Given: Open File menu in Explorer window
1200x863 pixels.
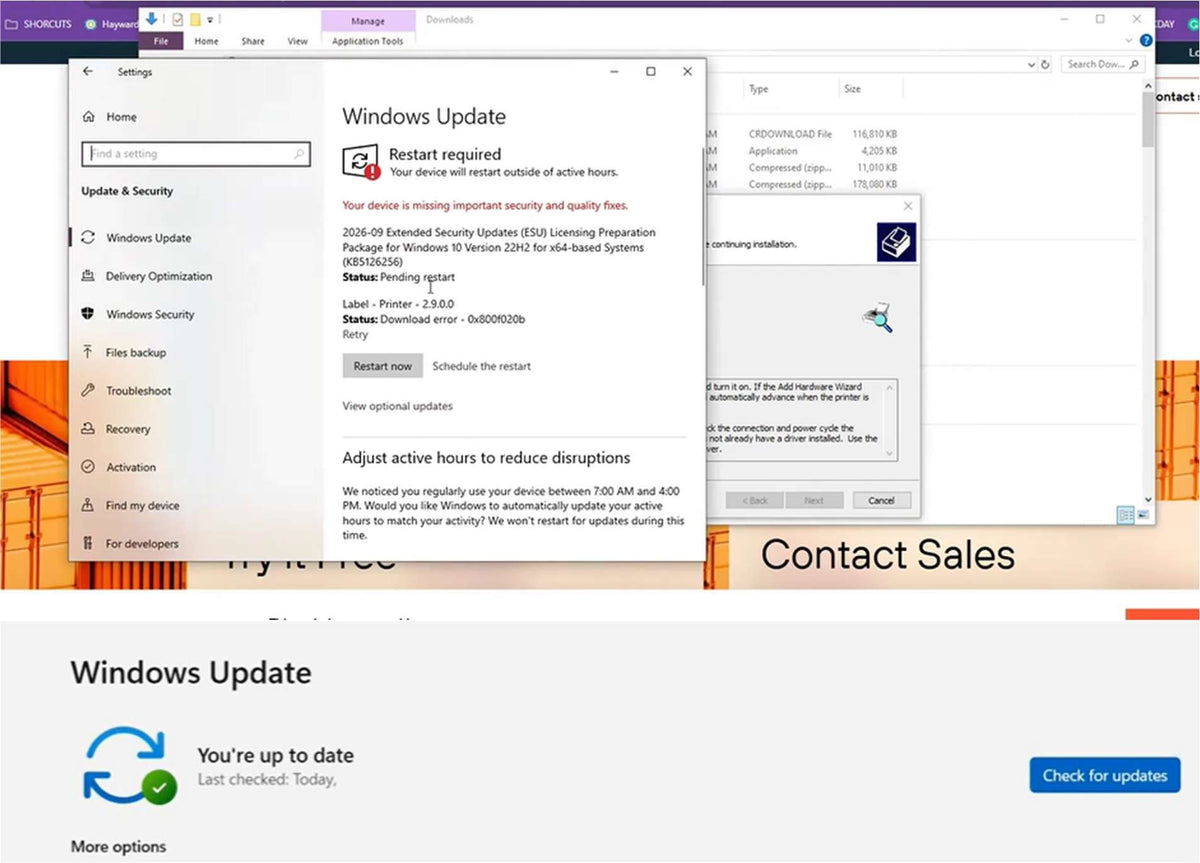Looking at the screenshot, I should pyautogui.click(x=161, y=41).
